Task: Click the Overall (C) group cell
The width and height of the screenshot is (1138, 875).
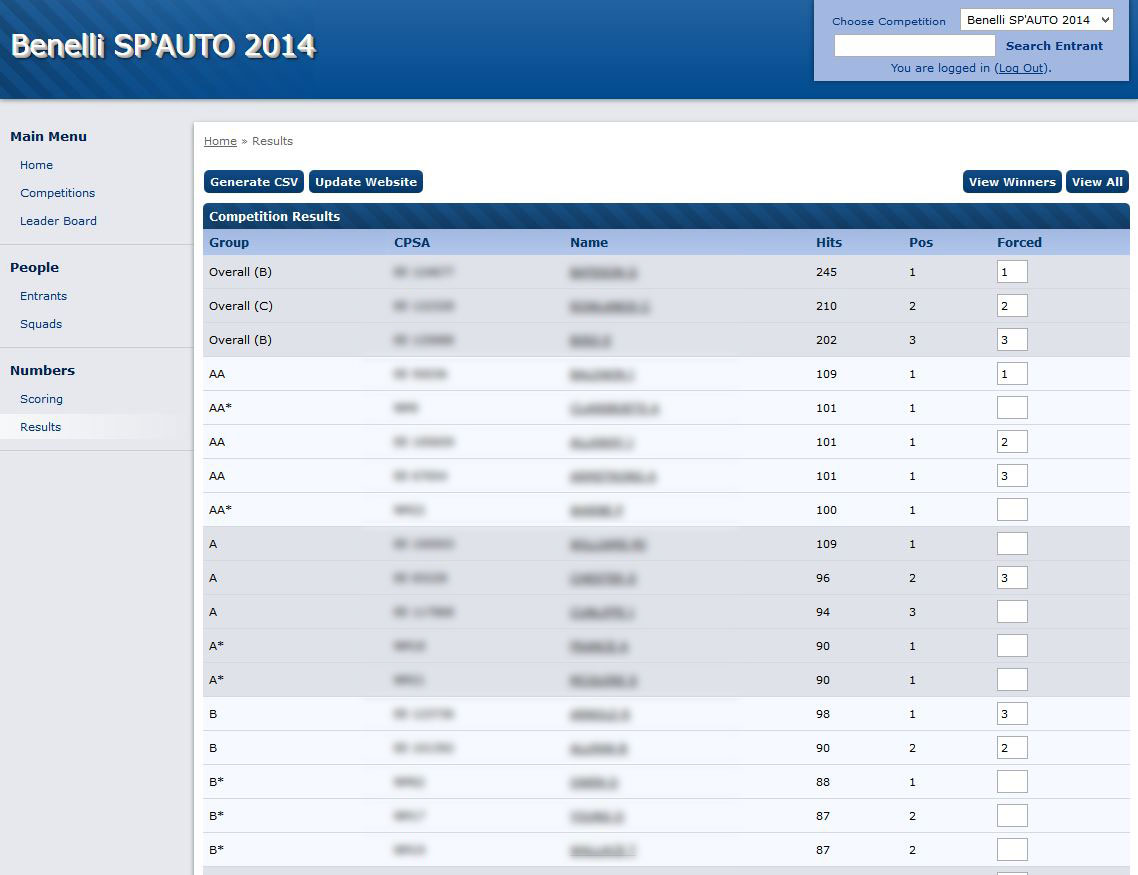Action: pos(241,306)
